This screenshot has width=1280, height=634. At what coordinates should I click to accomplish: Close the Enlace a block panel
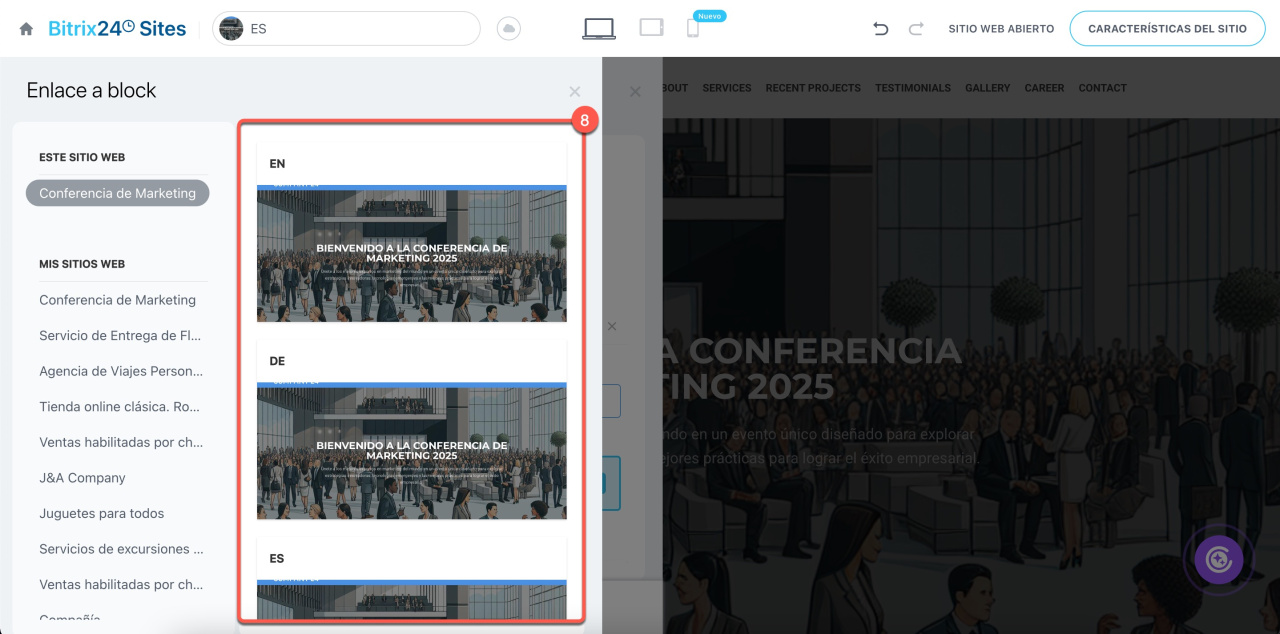coord(575,91)
